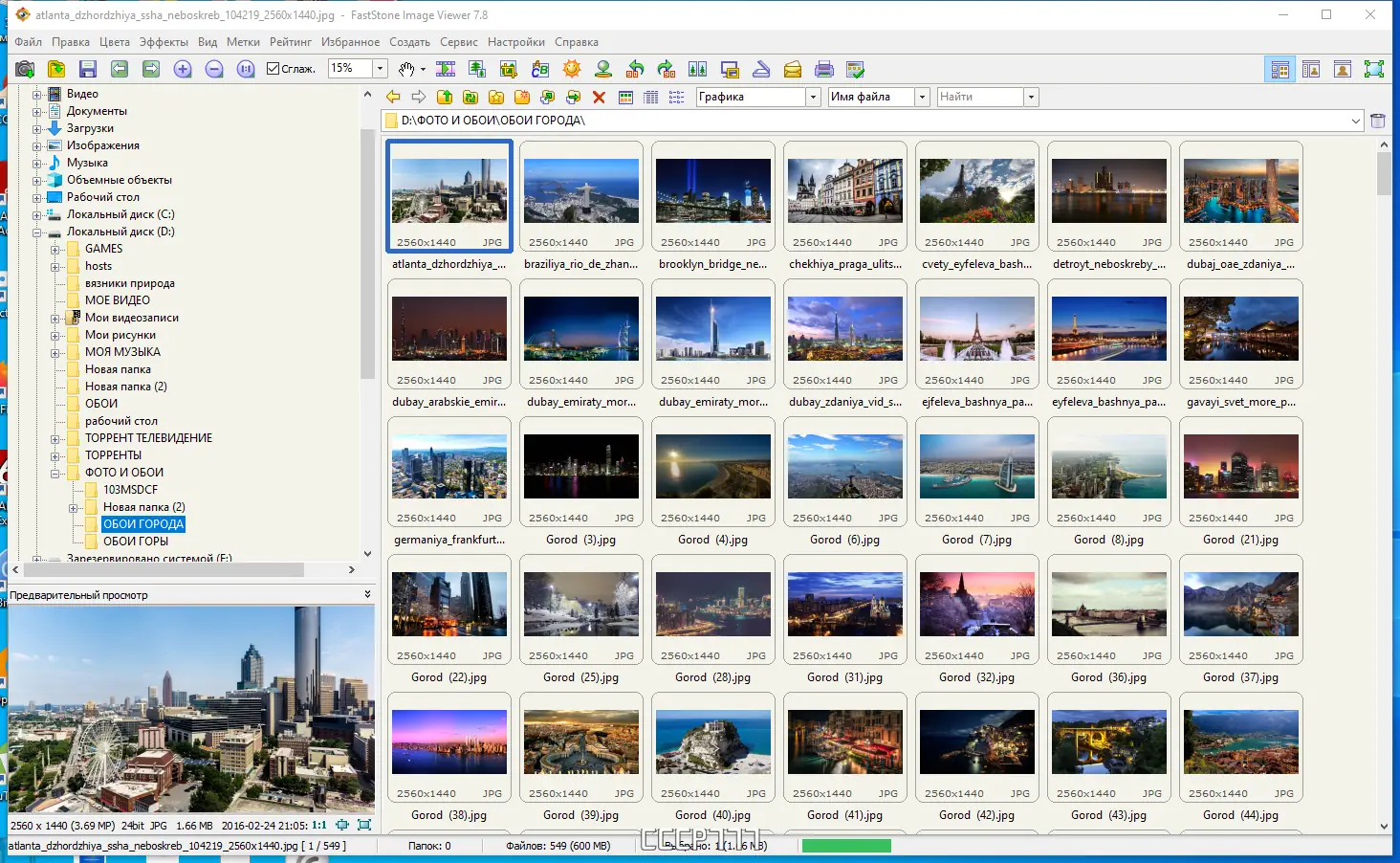
Task: Click the red X delete icon
Action: pos(599,97)
